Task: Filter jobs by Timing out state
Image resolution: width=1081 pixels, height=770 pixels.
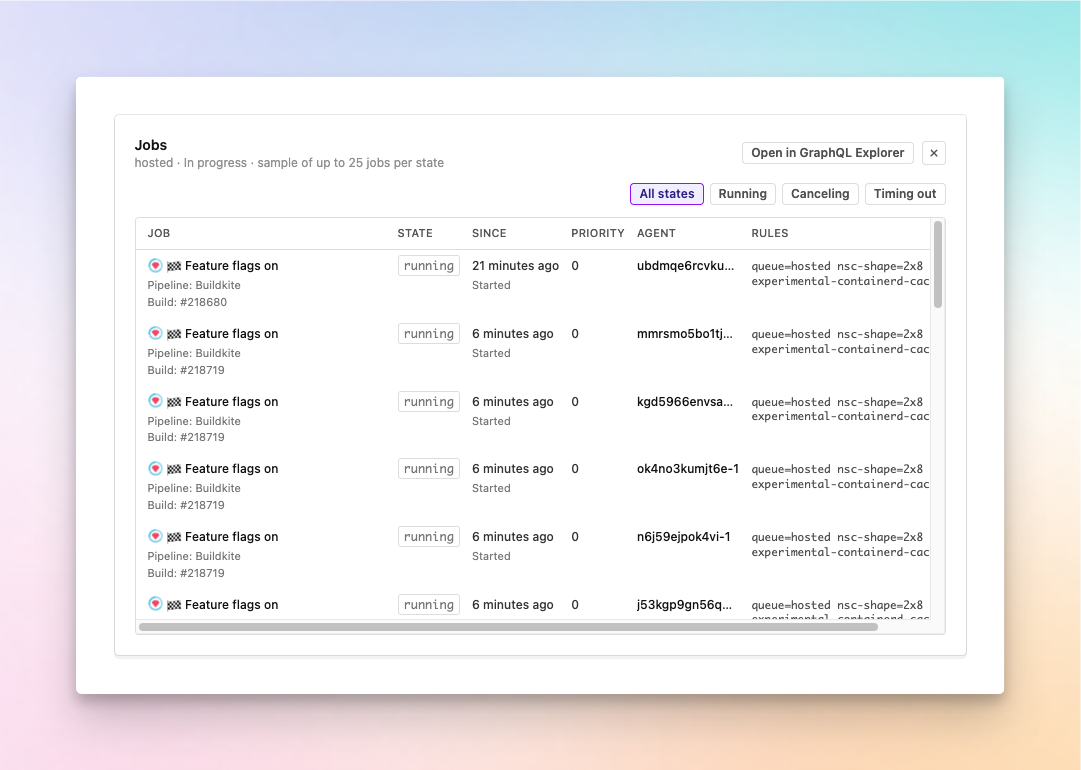Action: [x=905, y=194]
